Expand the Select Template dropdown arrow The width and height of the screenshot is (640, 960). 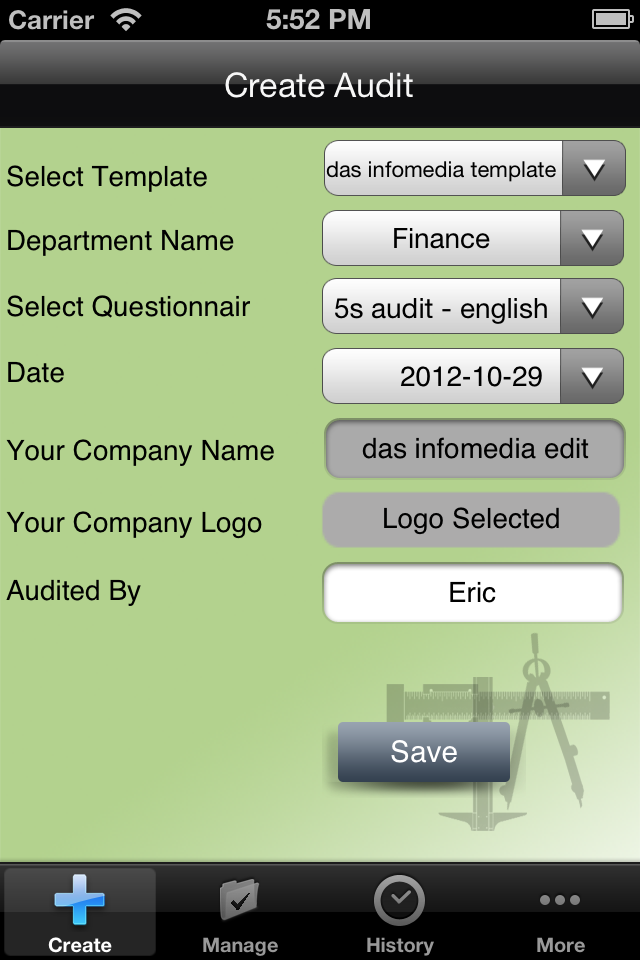[594, 168]
